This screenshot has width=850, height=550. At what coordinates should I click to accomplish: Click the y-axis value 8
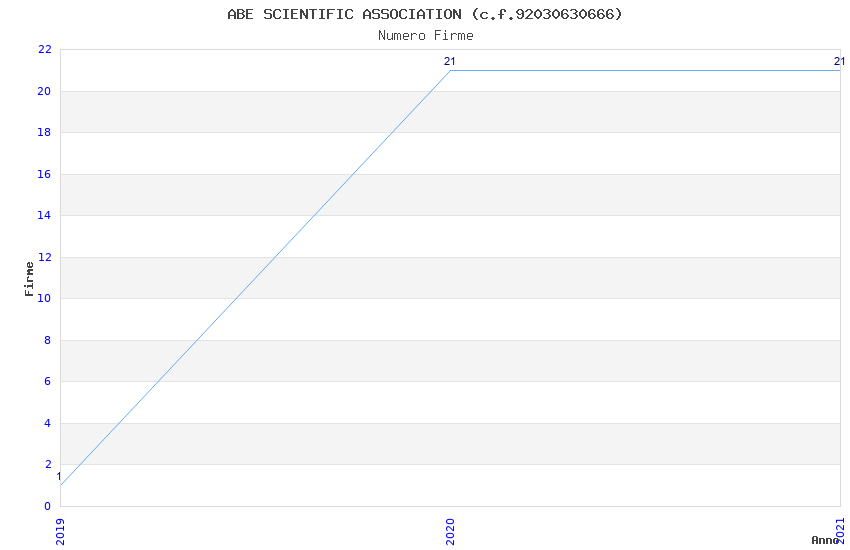click(x=48, y=340)
